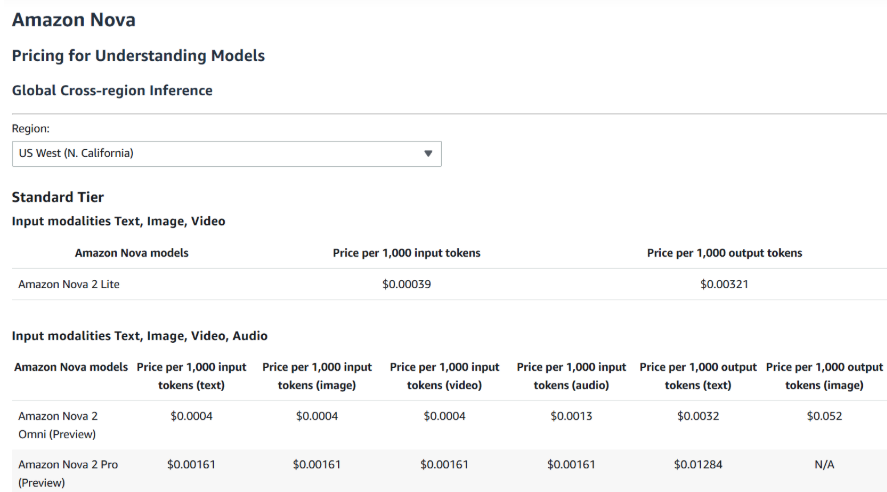Click the Region field label
This screenshot has width=887, height=492.
point(30,129)
